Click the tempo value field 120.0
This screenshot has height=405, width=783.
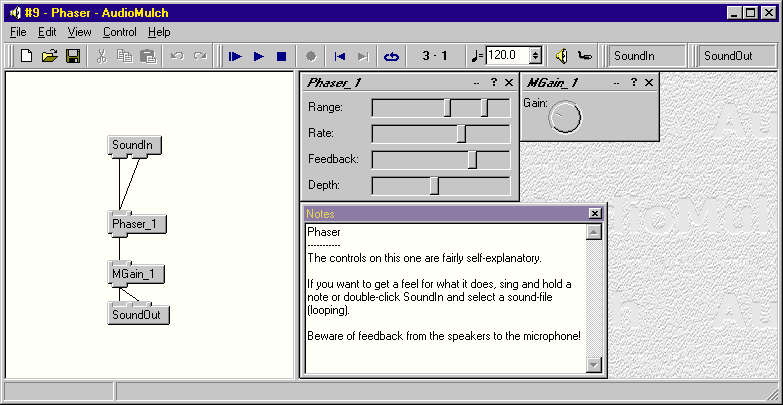click(x=507, y=55)
